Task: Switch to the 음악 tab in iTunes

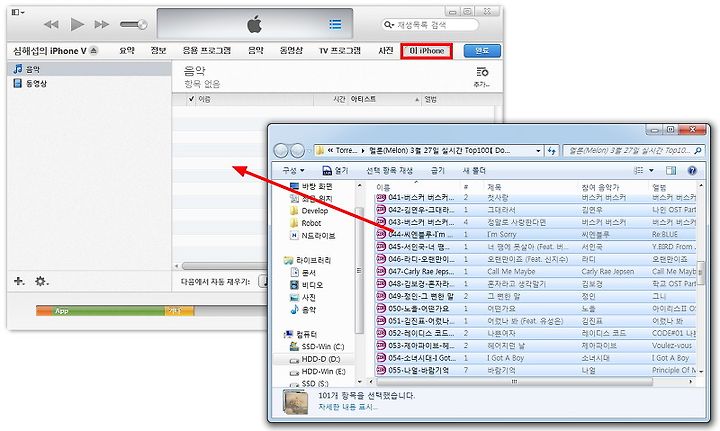Action: [x=256, y=50]
